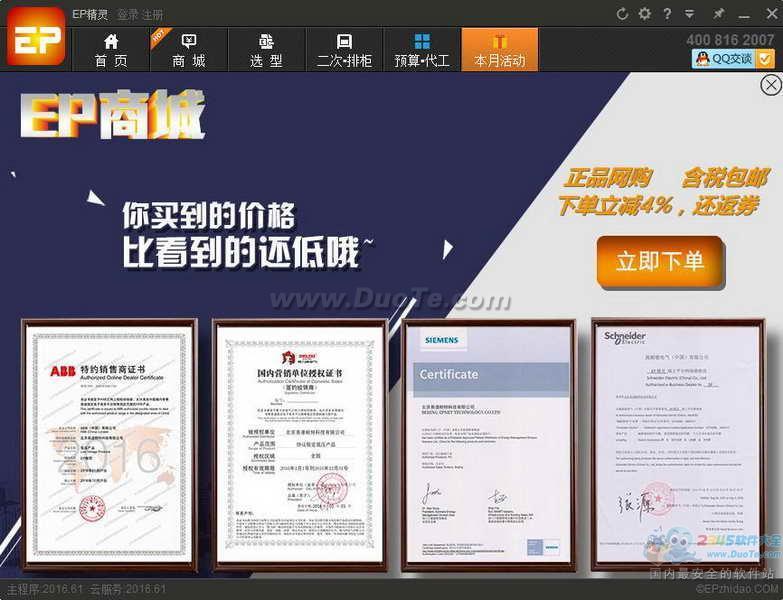Minimize the EP精灵 window

(745, 15)
